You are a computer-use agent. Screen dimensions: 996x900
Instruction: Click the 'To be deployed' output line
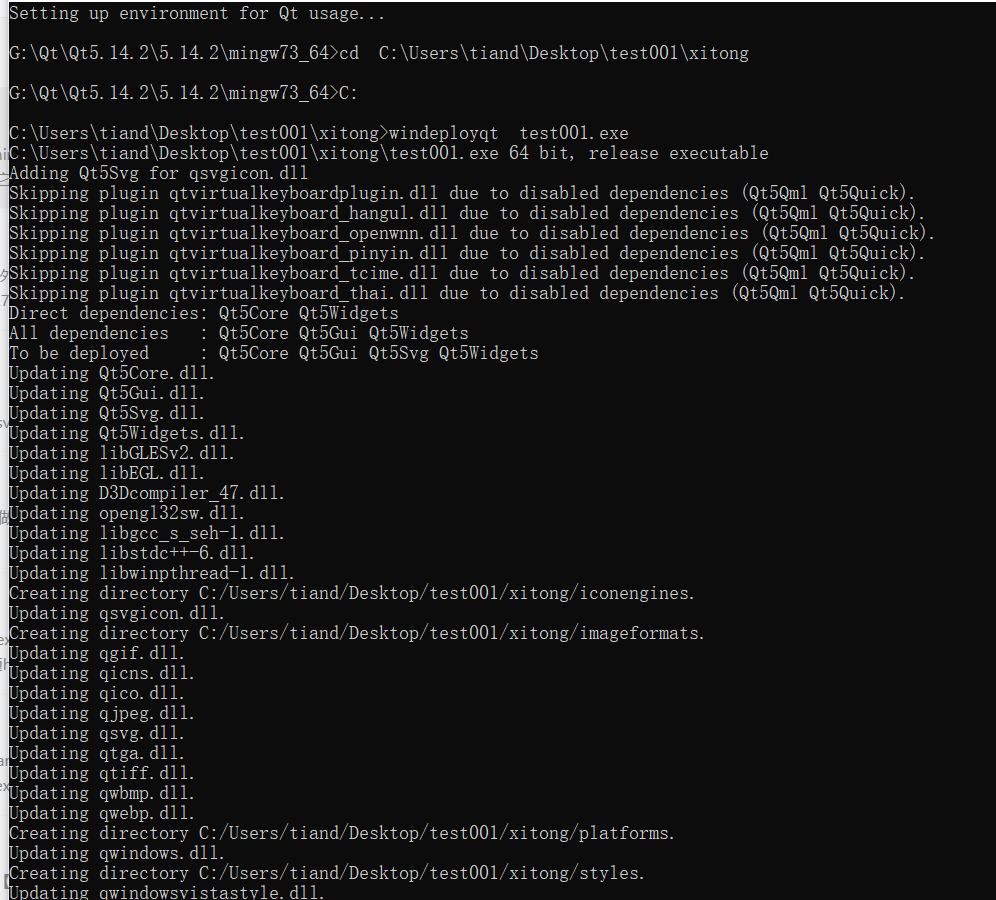(274, 354)
